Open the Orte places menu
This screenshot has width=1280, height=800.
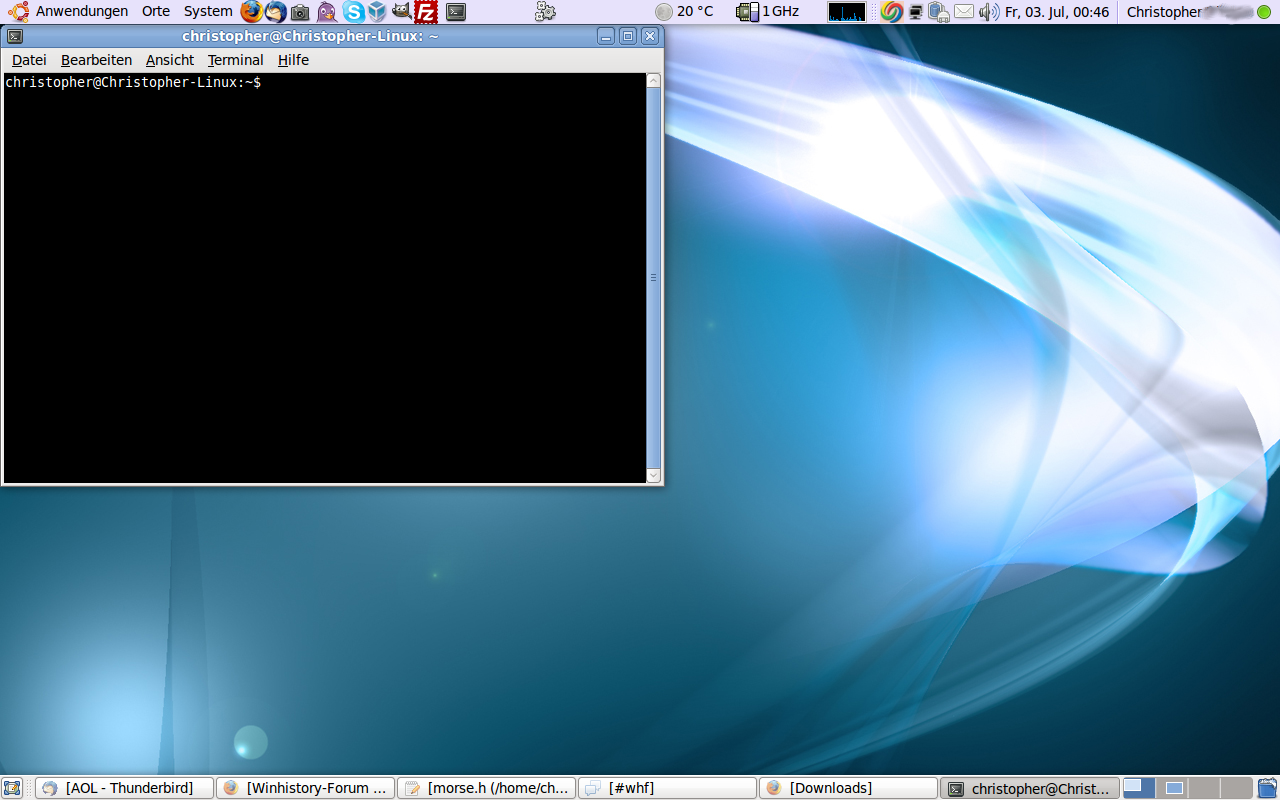[x=156, y=12]
